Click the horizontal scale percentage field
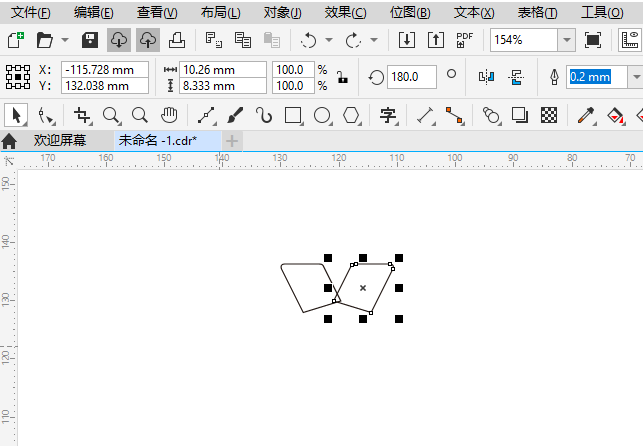Image resolution: width=643 pixels, height=446 pixels. click(293, 70)
